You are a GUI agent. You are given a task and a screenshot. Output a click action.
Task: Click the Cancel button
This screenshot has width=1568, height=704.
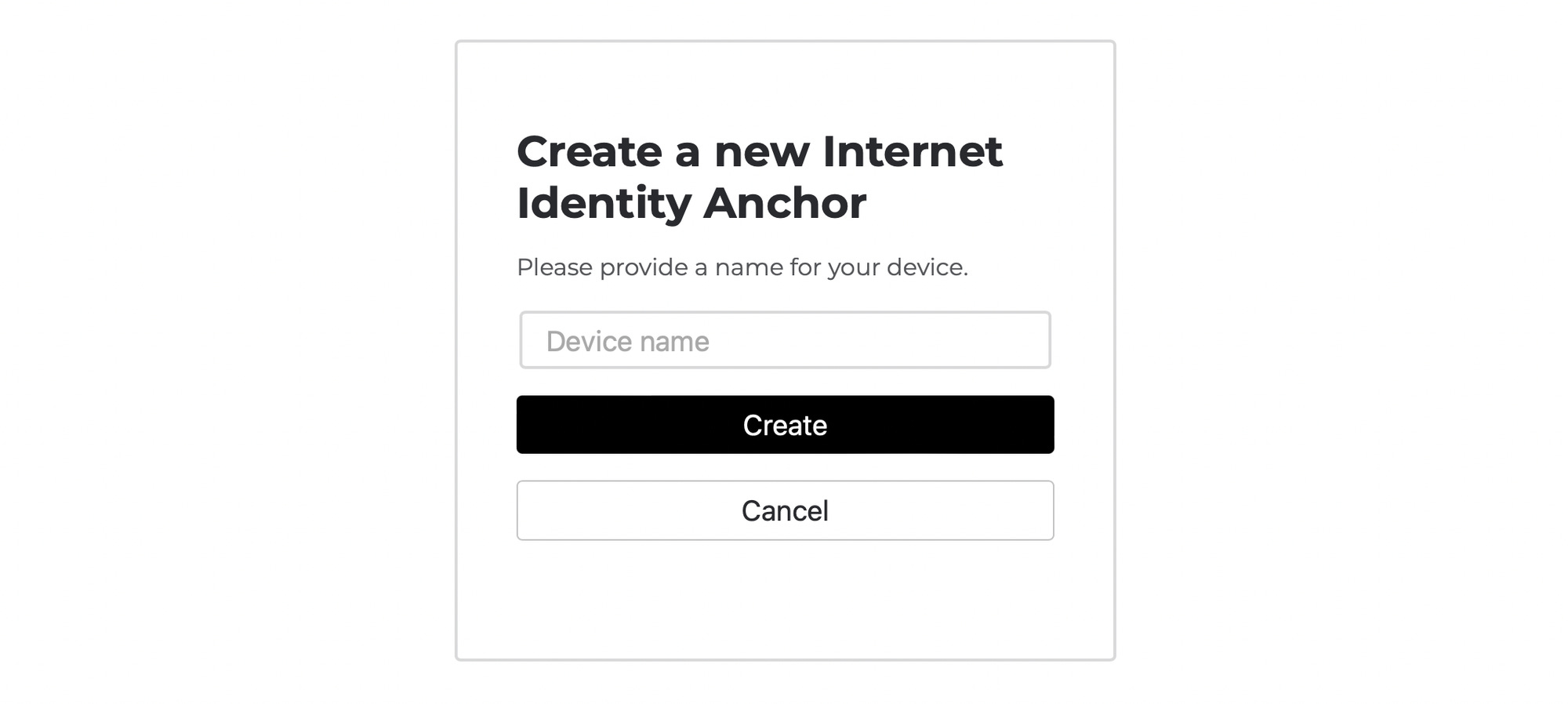[x=785, y=510]
